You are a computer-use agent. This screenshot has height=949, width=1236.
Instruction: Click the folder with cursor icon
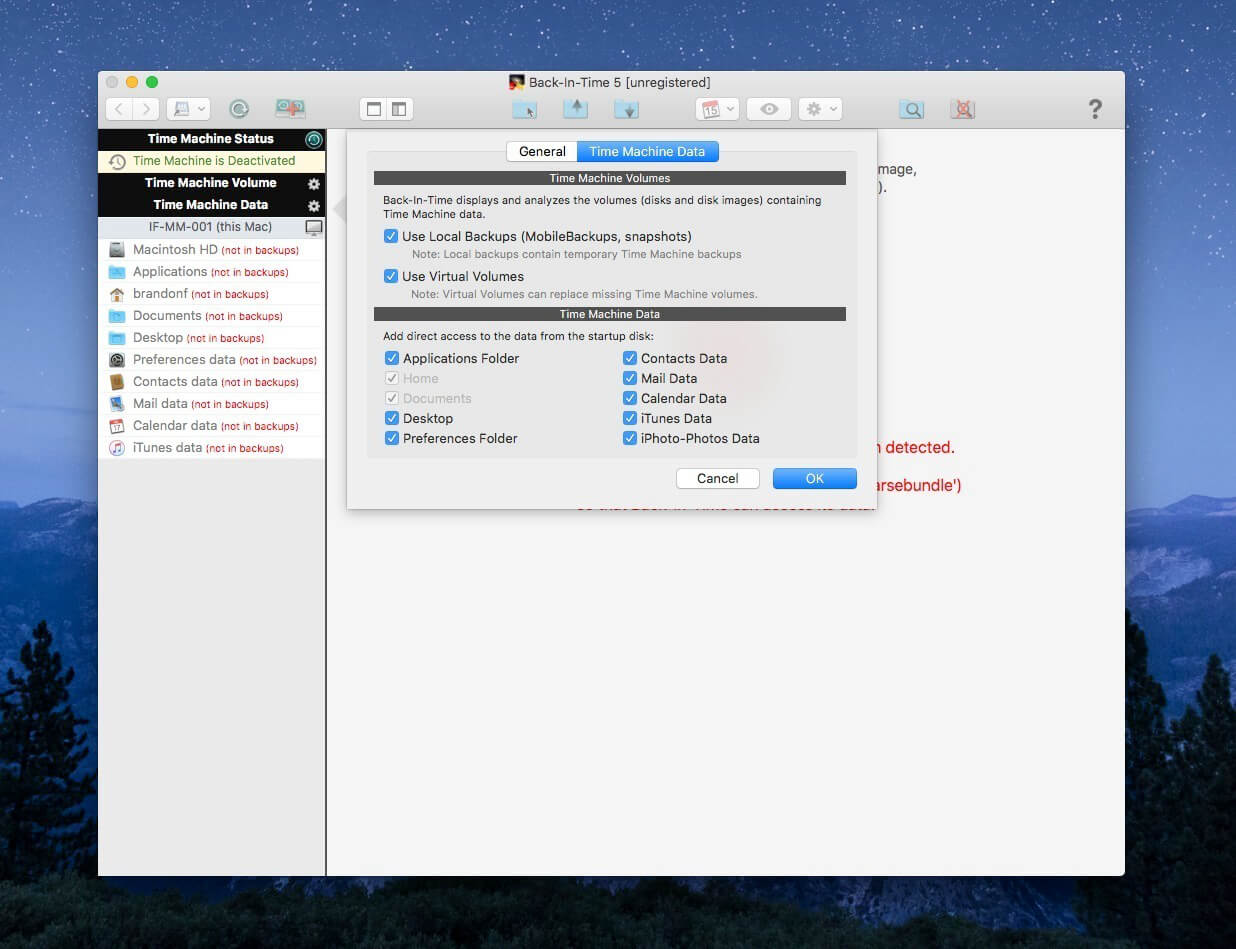pos(524,109)
